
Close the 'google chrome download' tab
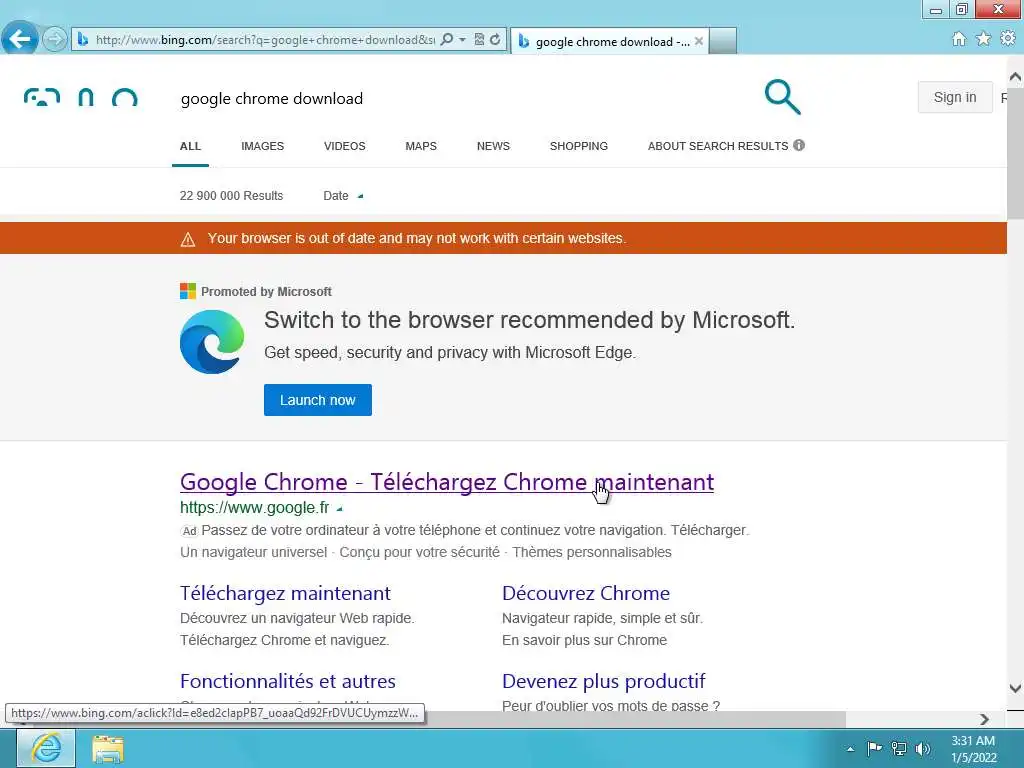point(699,41)
